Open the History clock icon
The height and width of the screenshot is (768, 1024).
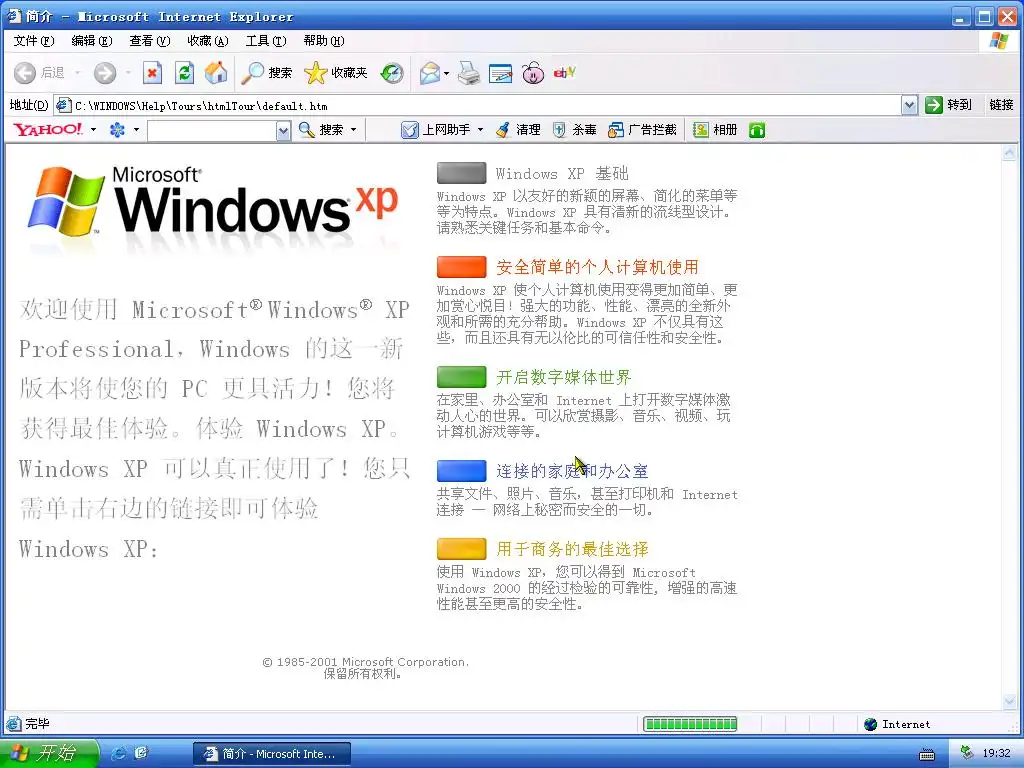pyautogui.click(x=392, y=72)
